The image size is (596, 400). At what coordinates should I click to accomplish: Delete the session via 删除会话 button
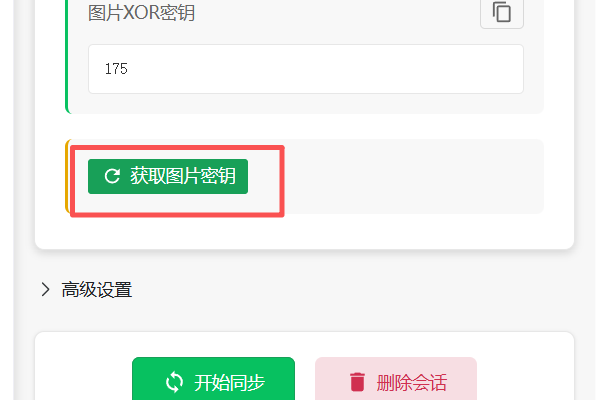coord(396,379)
